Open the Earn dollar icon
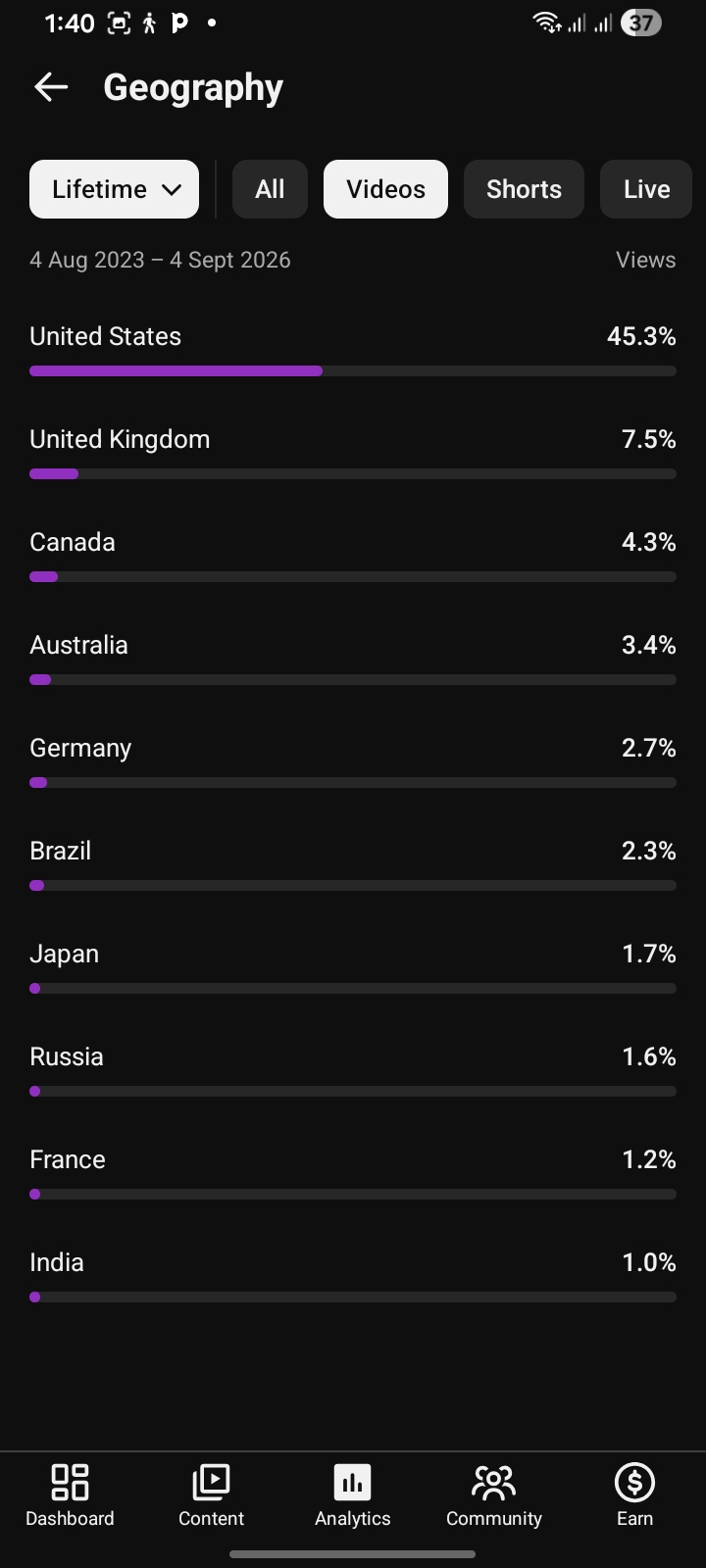The width and height of the screenshot is (706, 1568). pyautogui.click(x=634, y=1482)
